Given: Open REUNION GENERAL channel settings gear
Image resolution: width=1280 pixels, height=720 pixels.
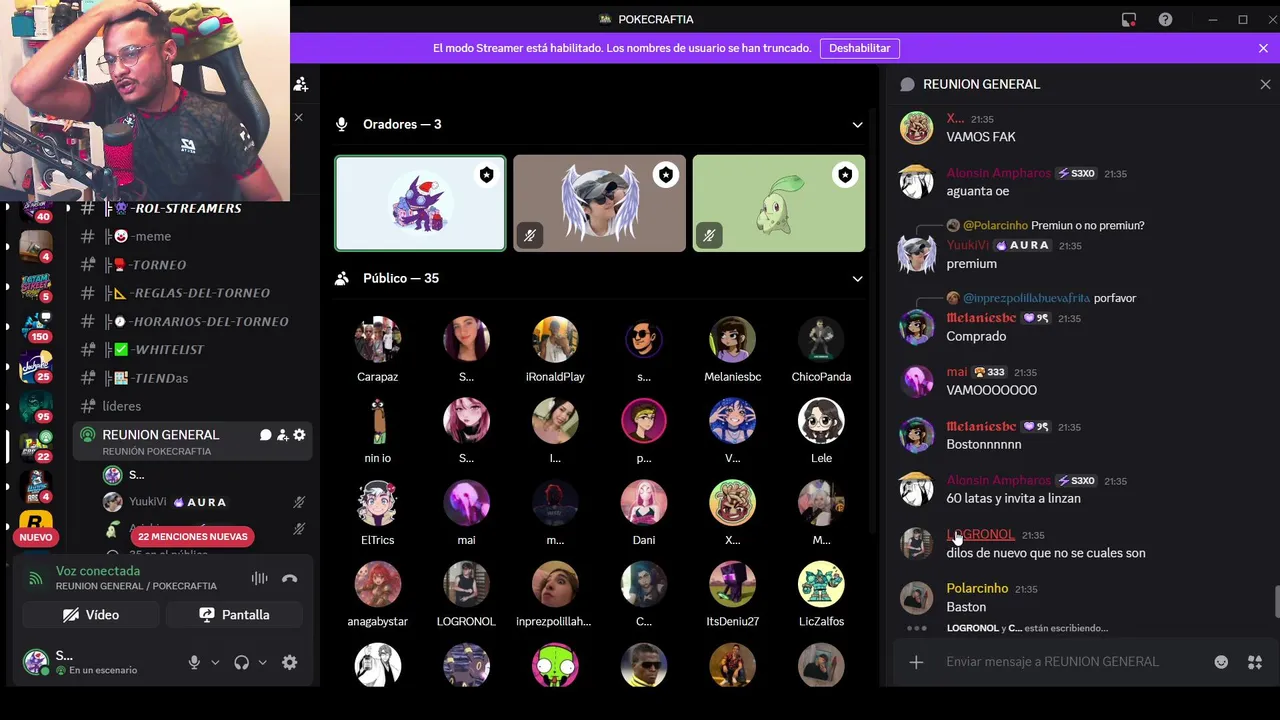Looking at the screenshot, I should point(299,435).
